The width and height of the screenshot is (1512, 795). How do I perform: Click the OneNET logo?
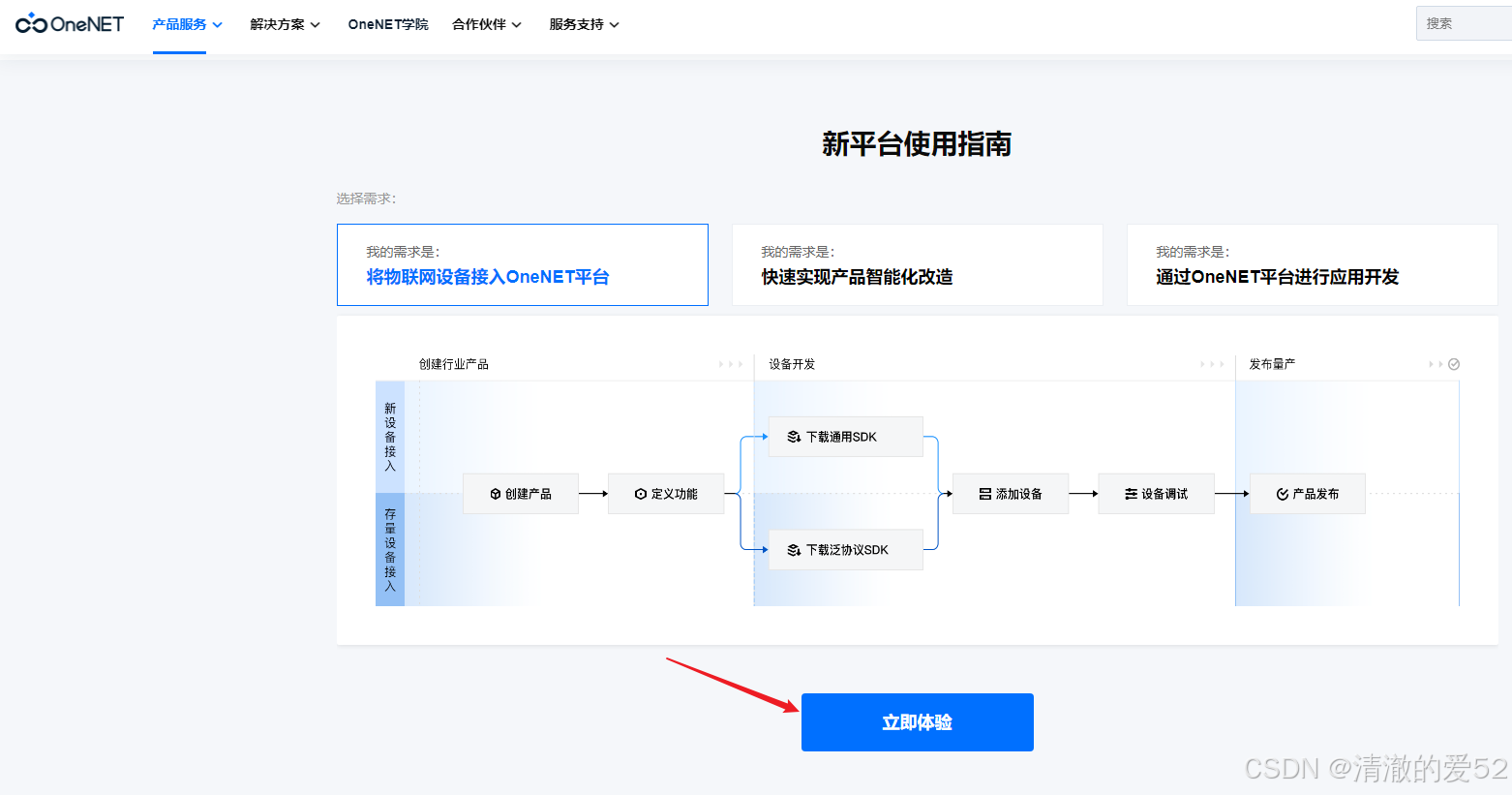pyautogui.click(x=70, y=24)
